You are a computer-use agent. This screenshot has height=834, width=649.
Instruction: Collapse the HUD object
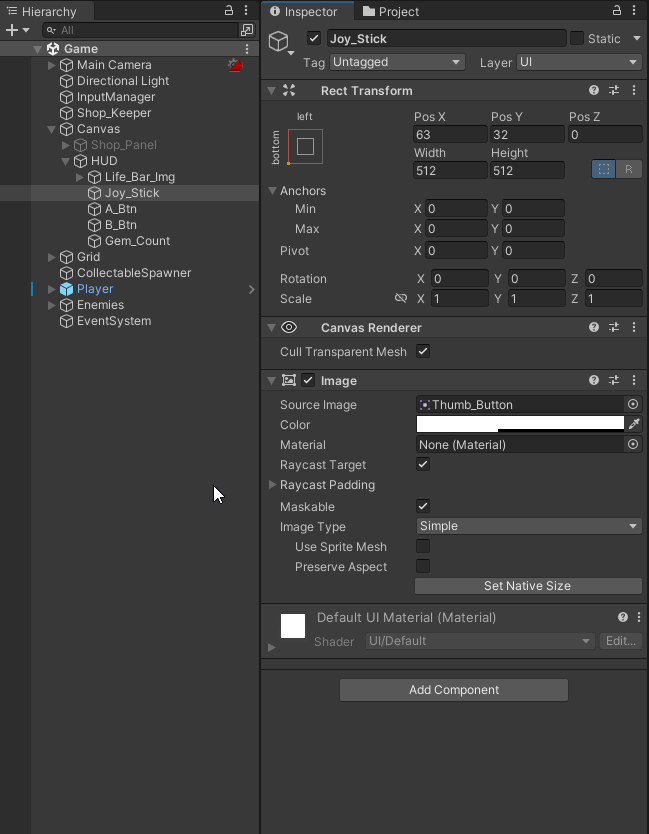click(65, 161)
